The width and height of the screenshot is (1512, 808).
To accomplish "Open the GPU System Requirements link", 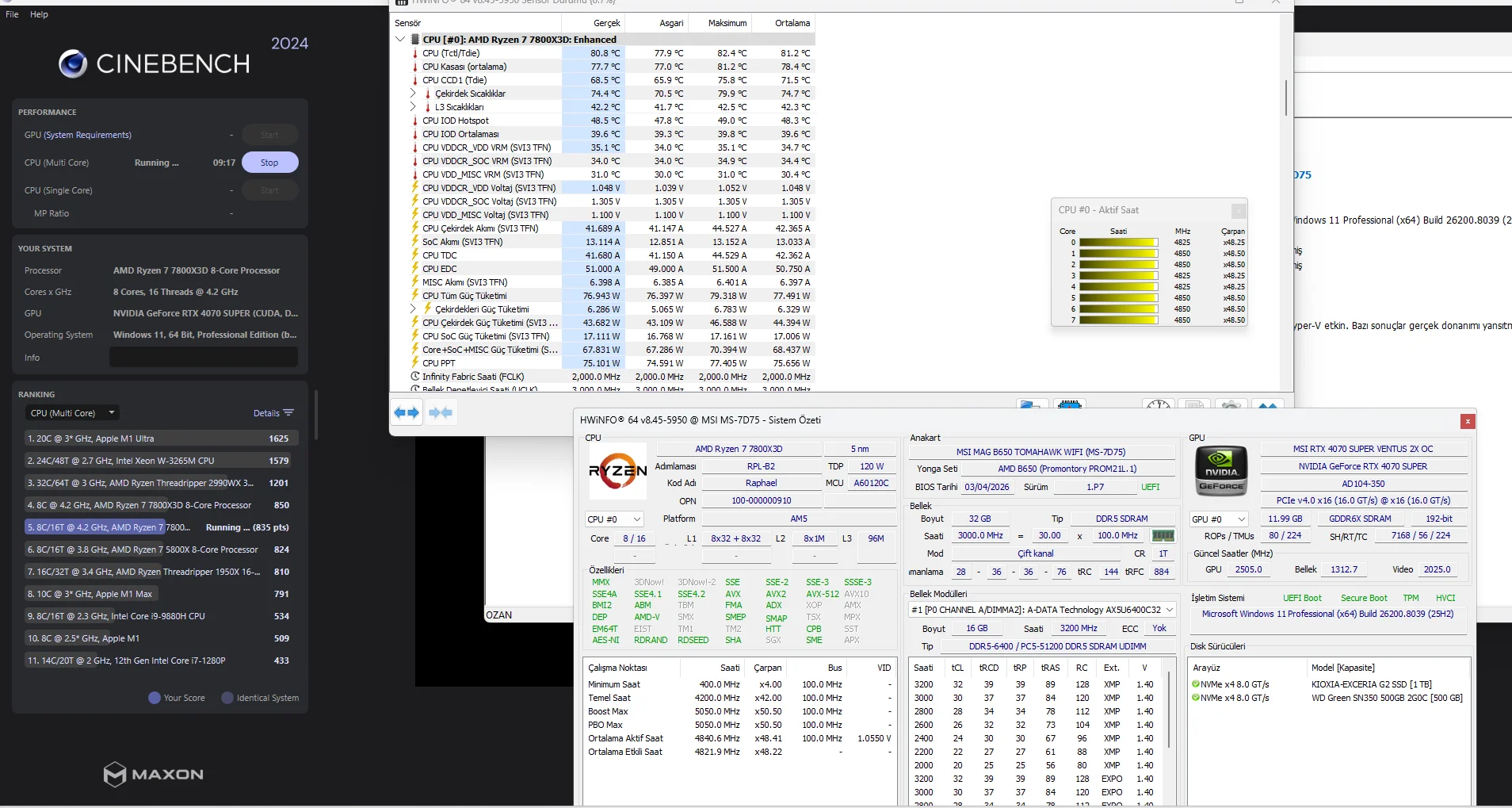I will [87, 135].
